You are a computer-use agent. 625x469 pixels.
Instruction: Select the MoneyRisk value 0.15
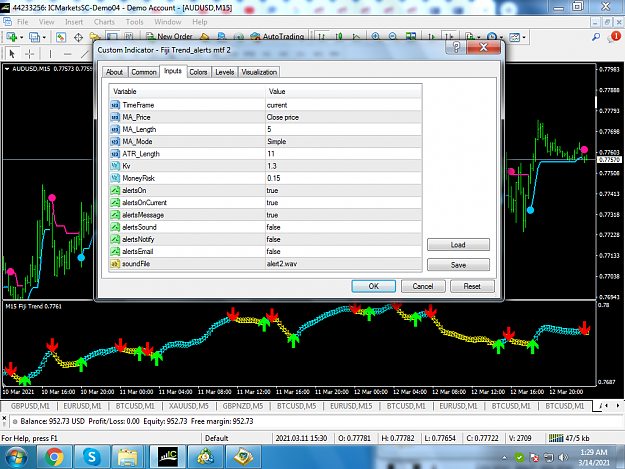click(344, 178)
